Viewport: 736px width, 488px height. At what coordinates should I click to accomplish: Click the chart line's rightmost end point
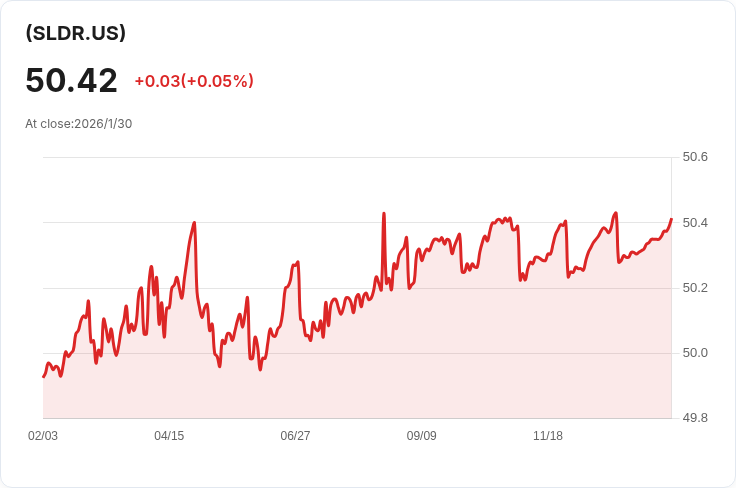click(x=671, y=219)
